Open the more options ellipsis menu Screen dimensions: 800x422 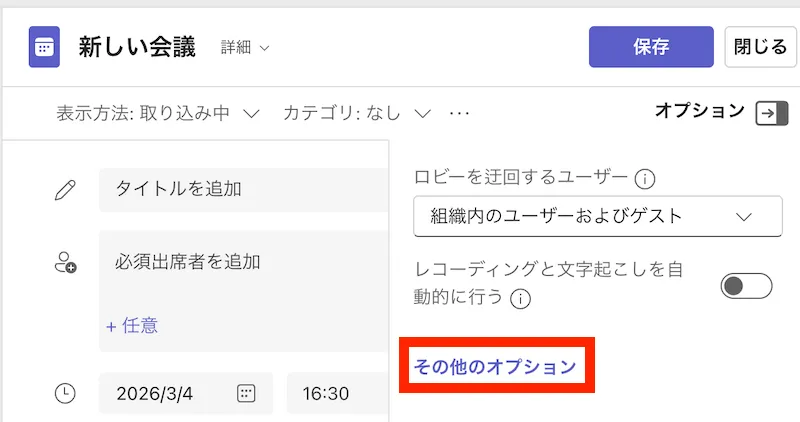(459, 113)
